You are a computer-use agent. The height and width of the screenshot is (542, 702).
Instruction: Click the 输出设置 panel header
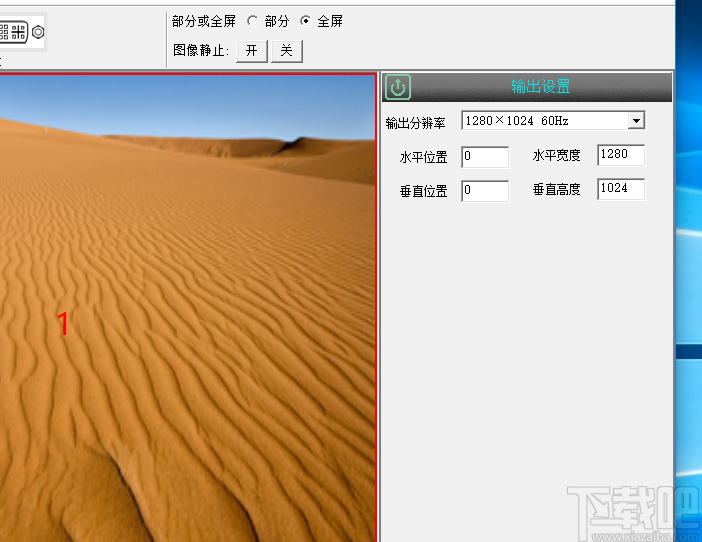coord(527,86)
